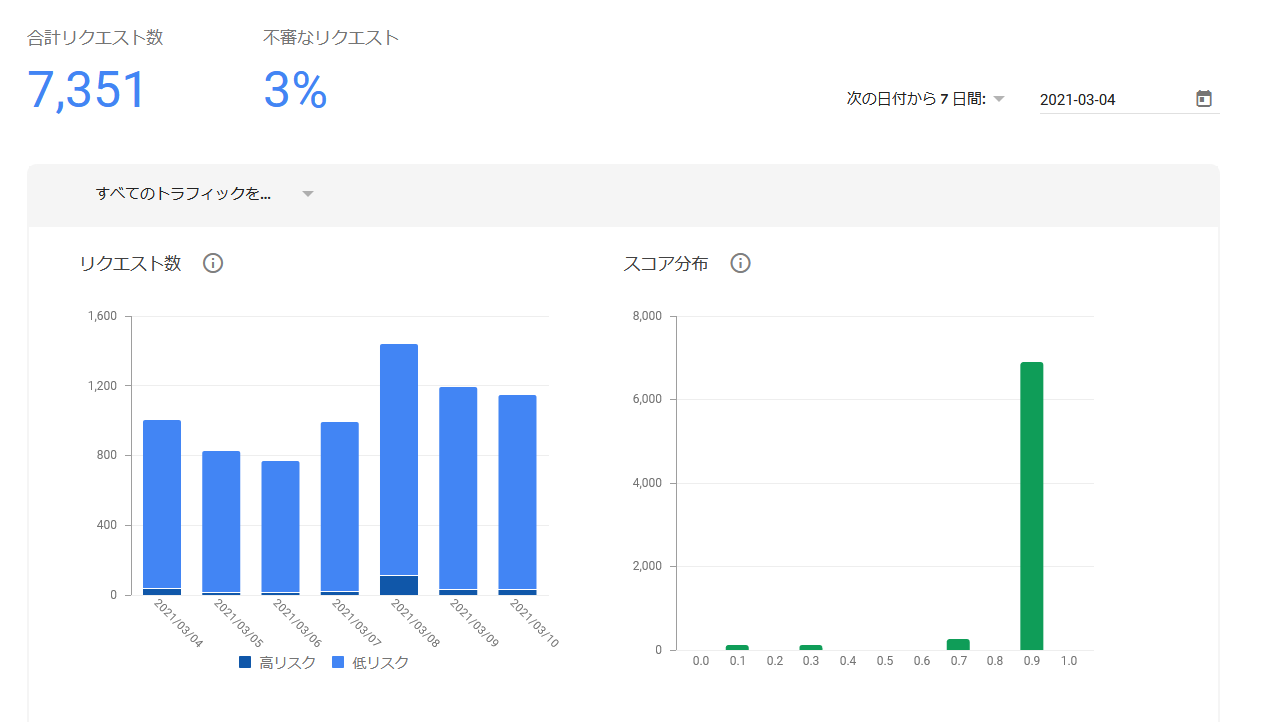
Task: Click the 0.7 score distribution bar
Action: pos(958,645)
